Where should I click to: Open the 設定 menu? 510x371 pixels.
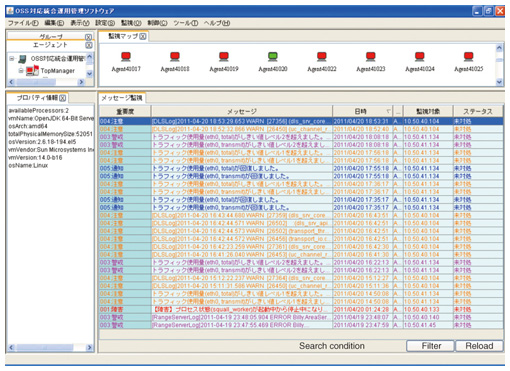coord(105,23)
